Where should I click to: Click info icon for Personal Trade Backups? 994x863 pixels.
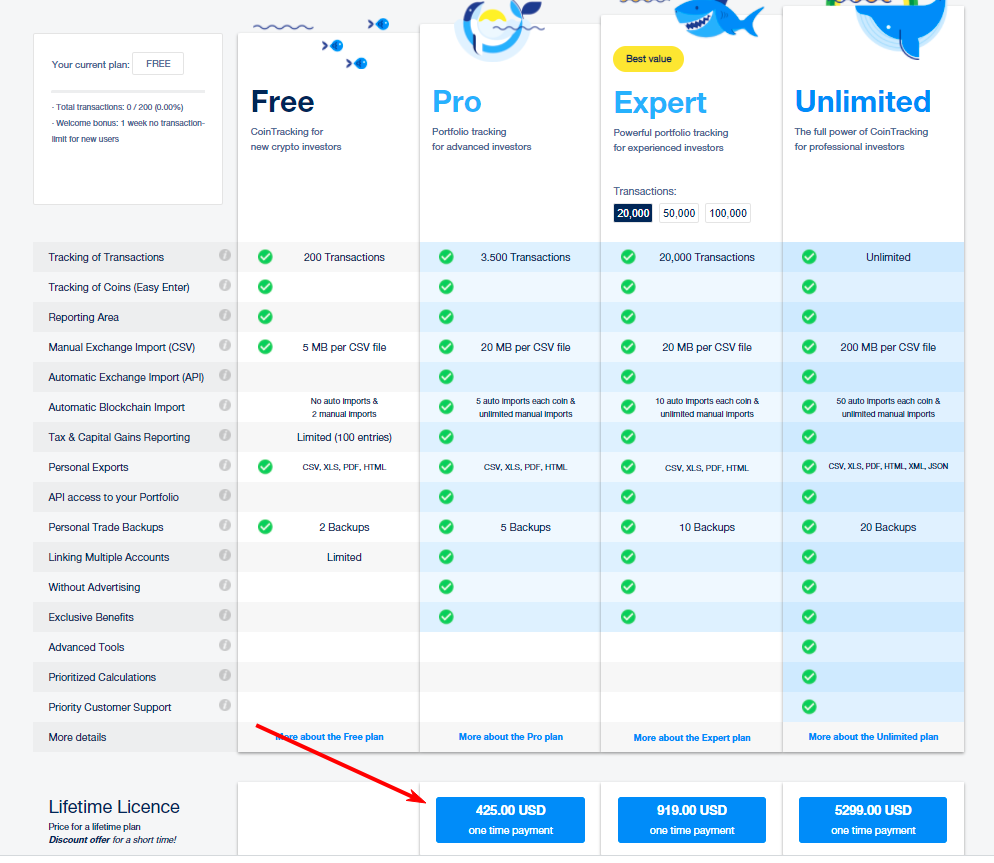pos(224,525)
